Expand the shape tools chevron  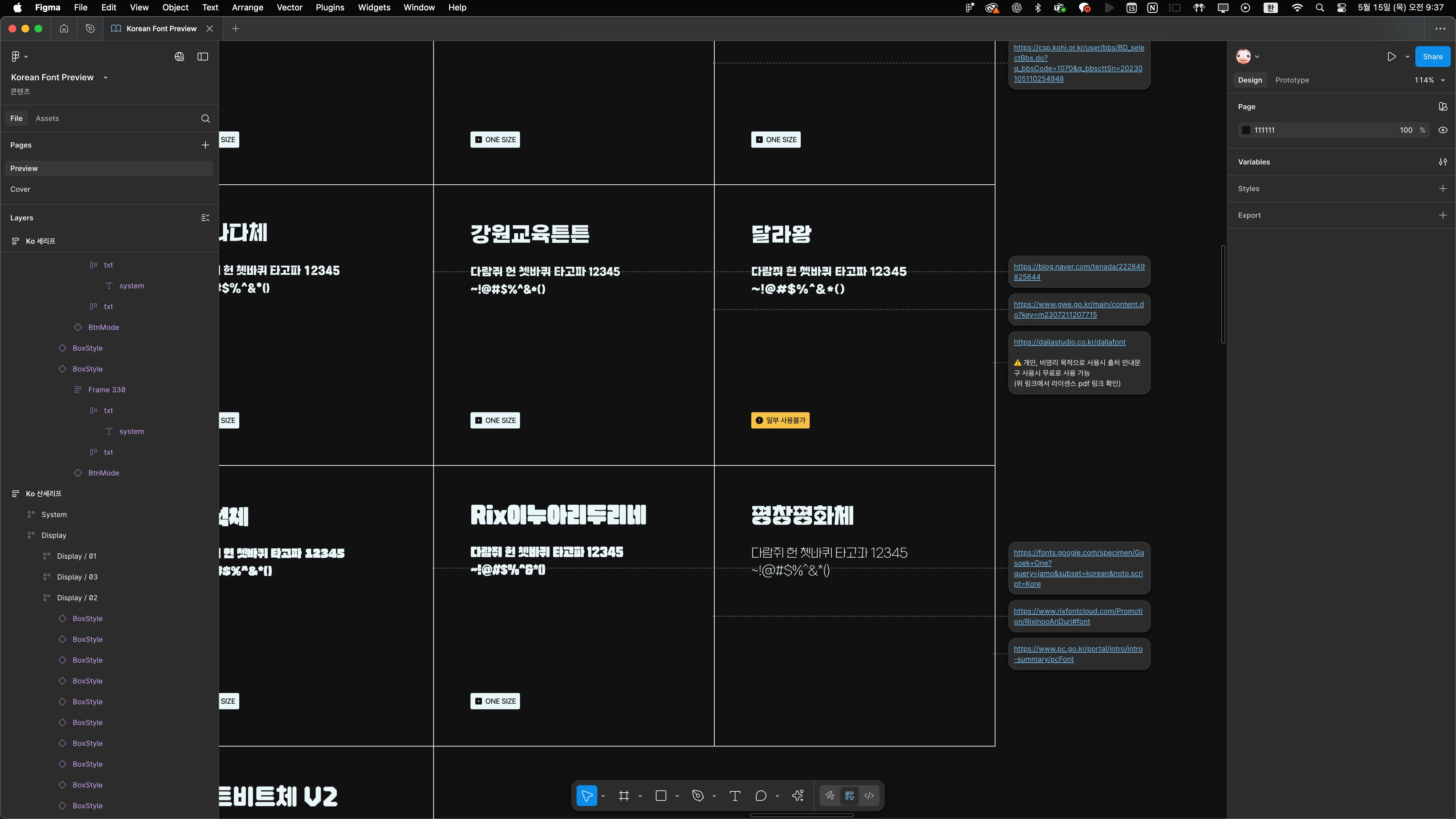[677, 796]
